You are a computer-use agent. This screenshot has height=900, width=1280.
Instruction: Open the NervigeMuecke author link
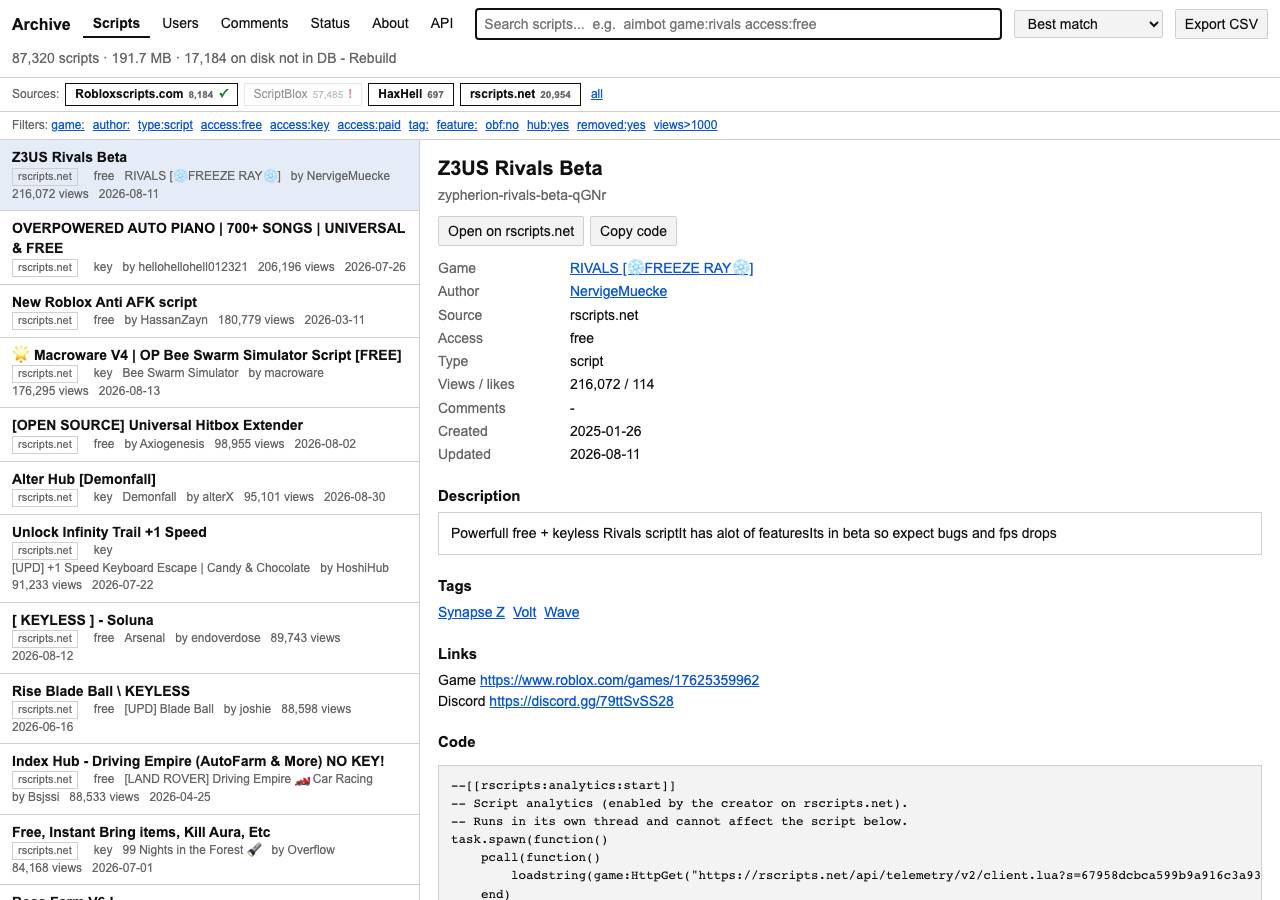point(618,291)
